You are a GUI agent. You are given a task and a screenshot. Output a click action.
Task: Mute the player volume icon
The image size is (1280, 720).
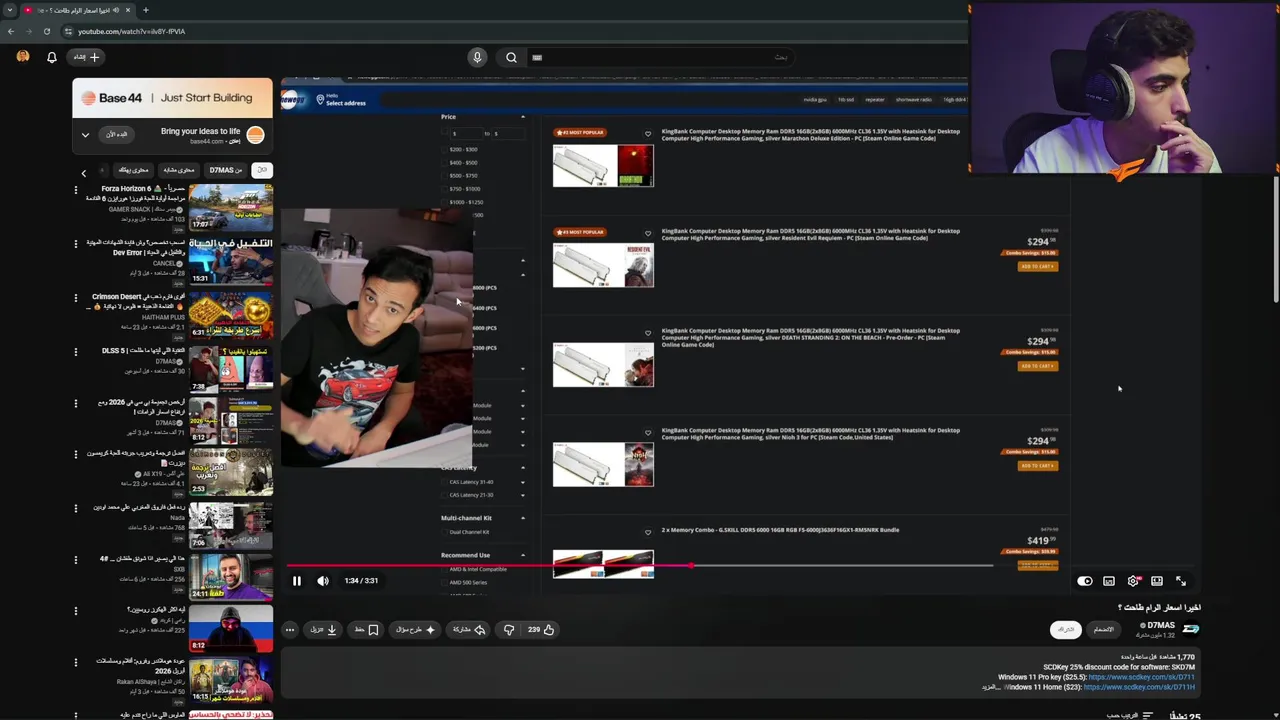(x=323, y=581)
